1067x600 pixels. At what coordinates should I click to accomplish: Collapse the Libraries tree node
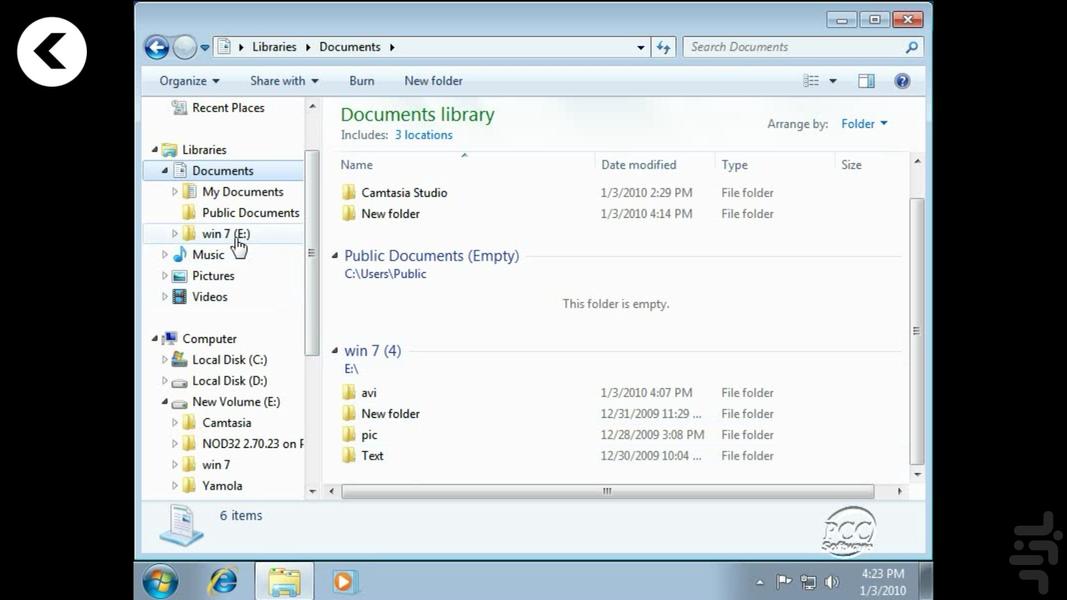click(153, 149)
